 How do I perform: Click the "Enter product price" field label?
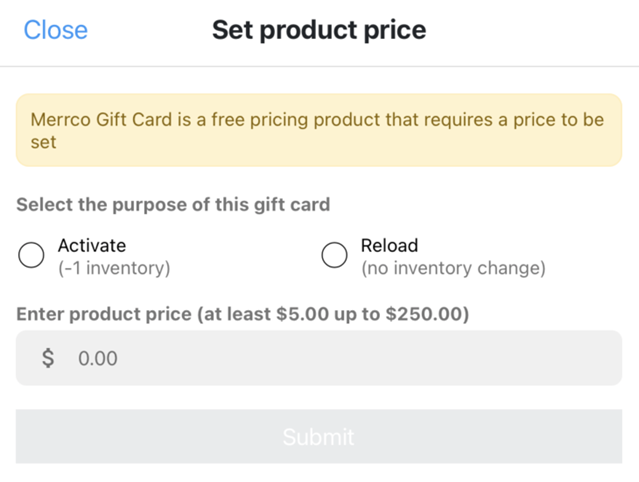[x=104, y=314]
